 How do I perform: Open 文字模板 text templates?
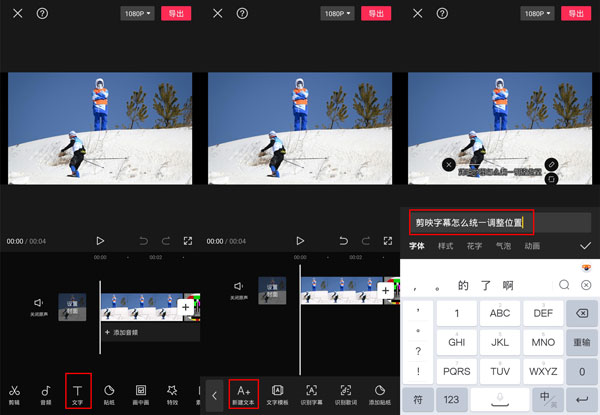coord(278,394)
